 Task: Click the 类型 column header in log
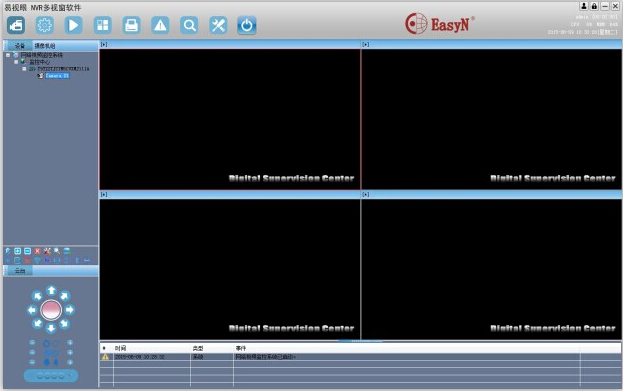pos(198,348)
